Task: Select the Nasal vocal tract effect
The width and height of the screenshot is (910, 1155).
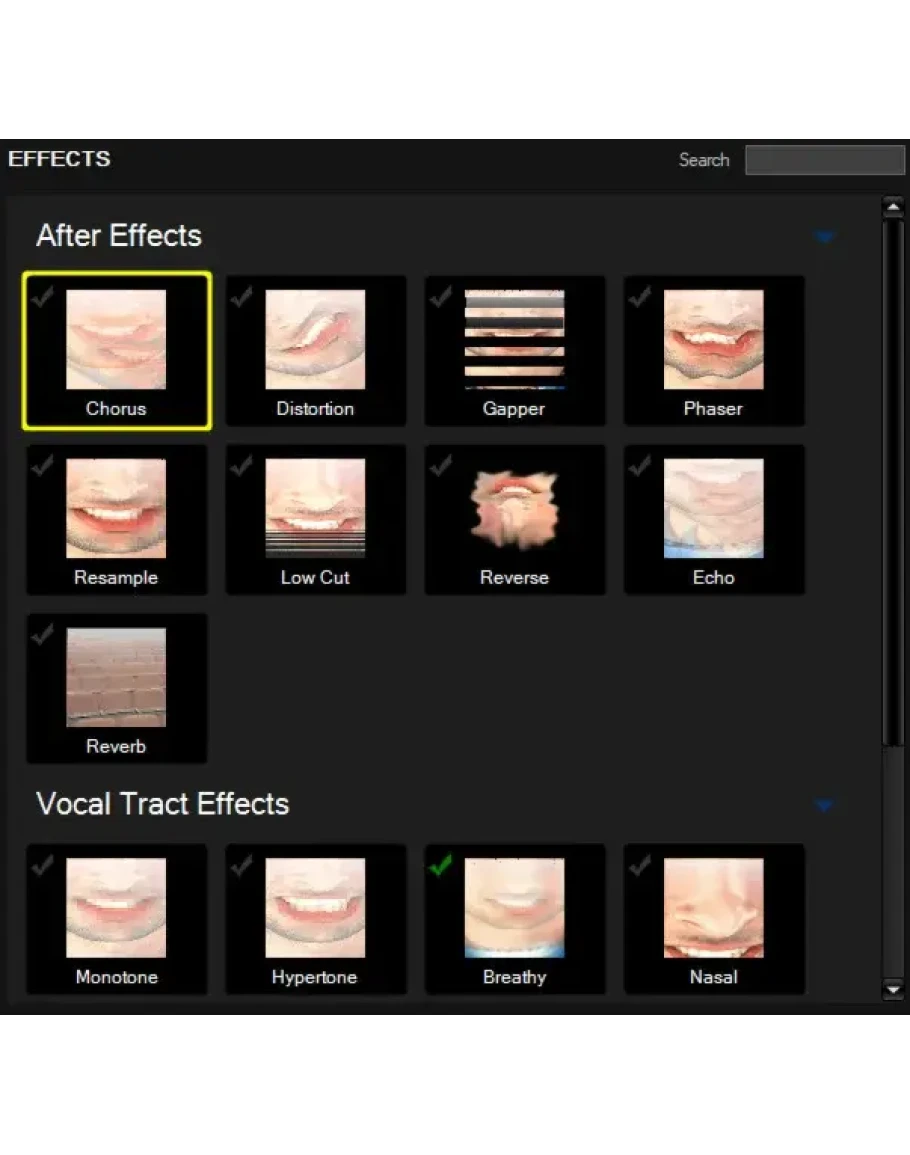Action: (x=713, y=908)
